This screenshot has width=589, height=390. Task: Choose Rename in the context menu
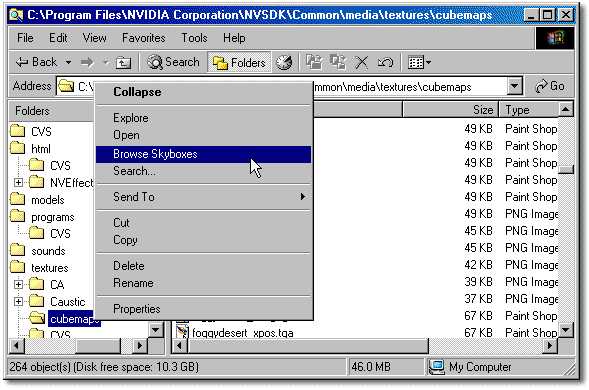pos(204,283)
